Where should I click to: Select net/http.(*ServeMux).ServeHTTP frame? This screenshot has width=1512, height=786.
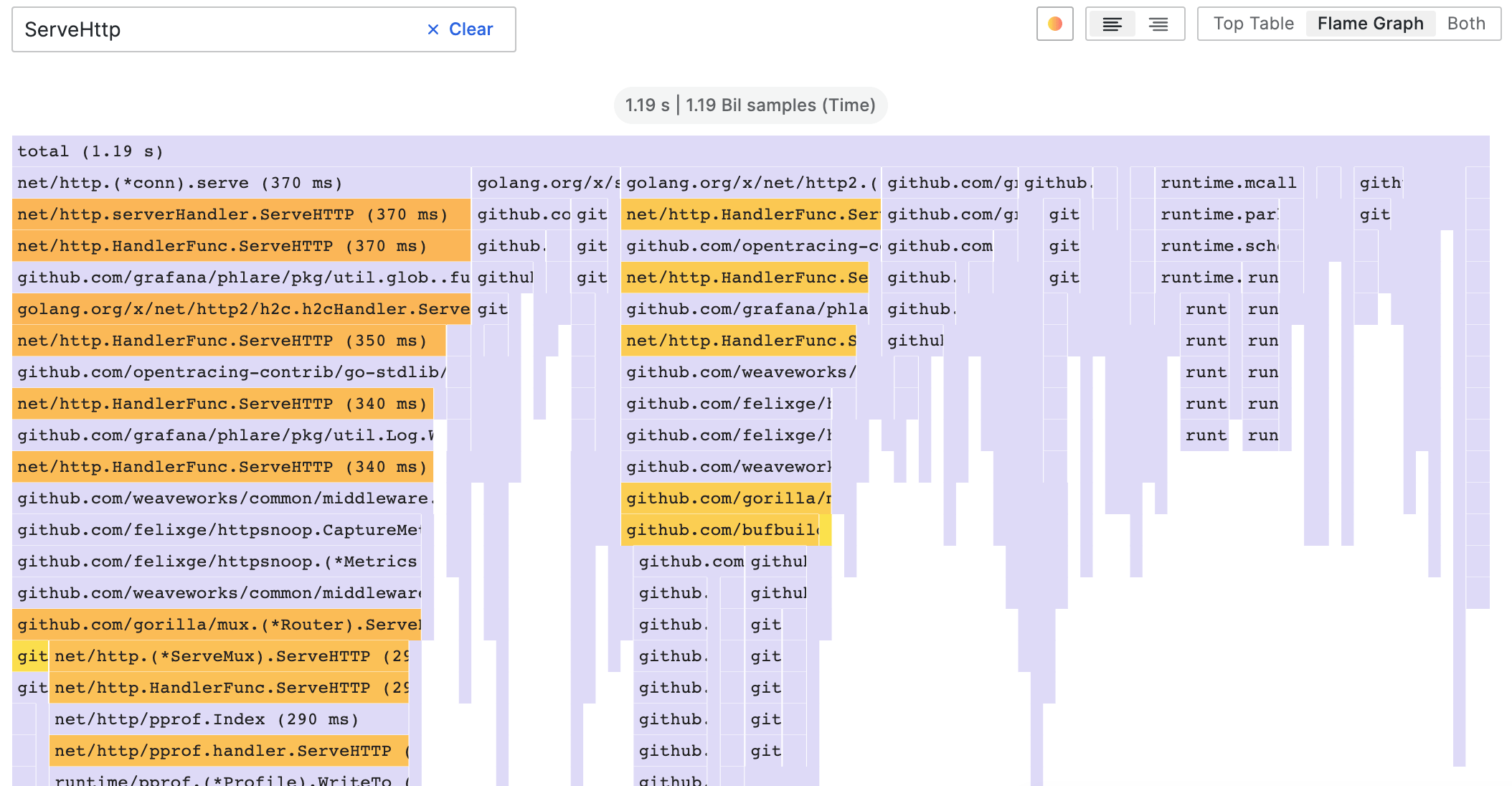(228, 656)
